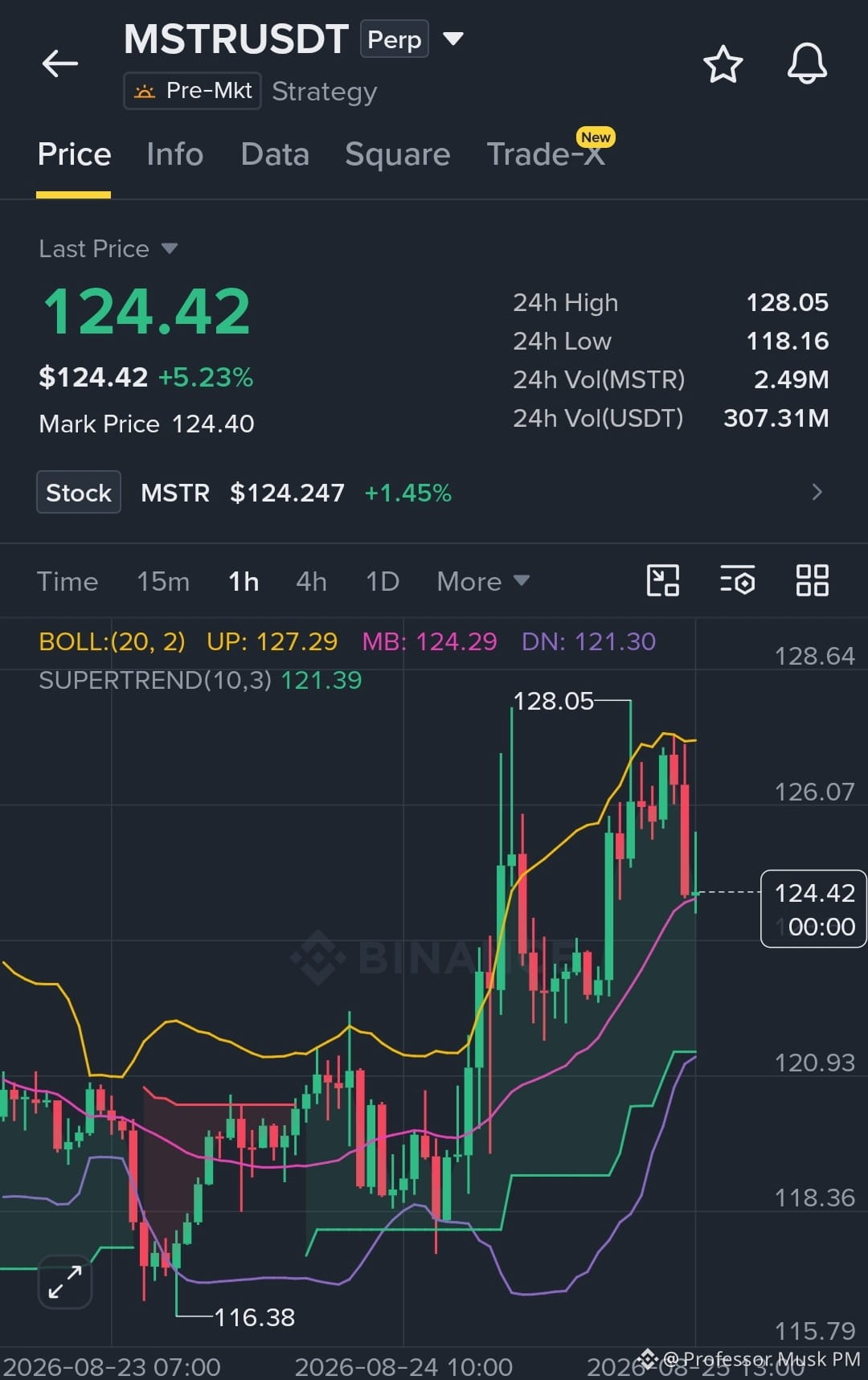Click the 24h Vol(MSTR) value 2.49M
868x1380 pixels.
[791, 379]
